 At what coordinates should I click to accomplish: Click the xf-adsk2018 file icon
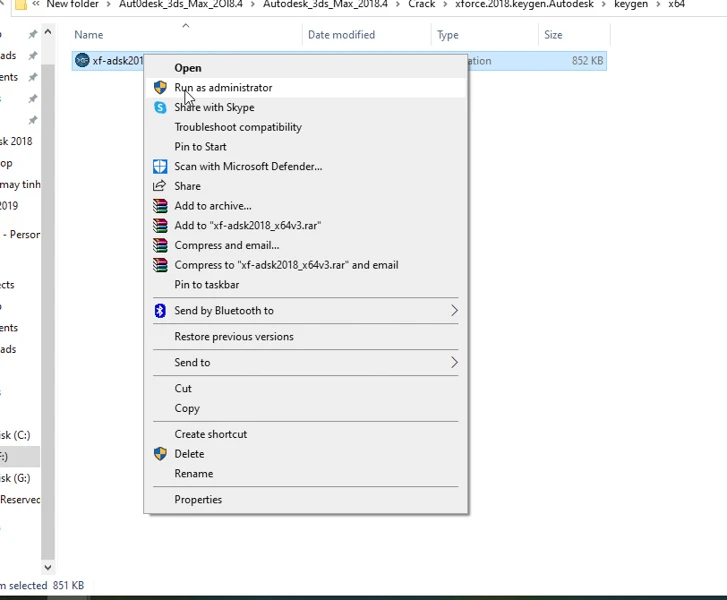point(82,60)
